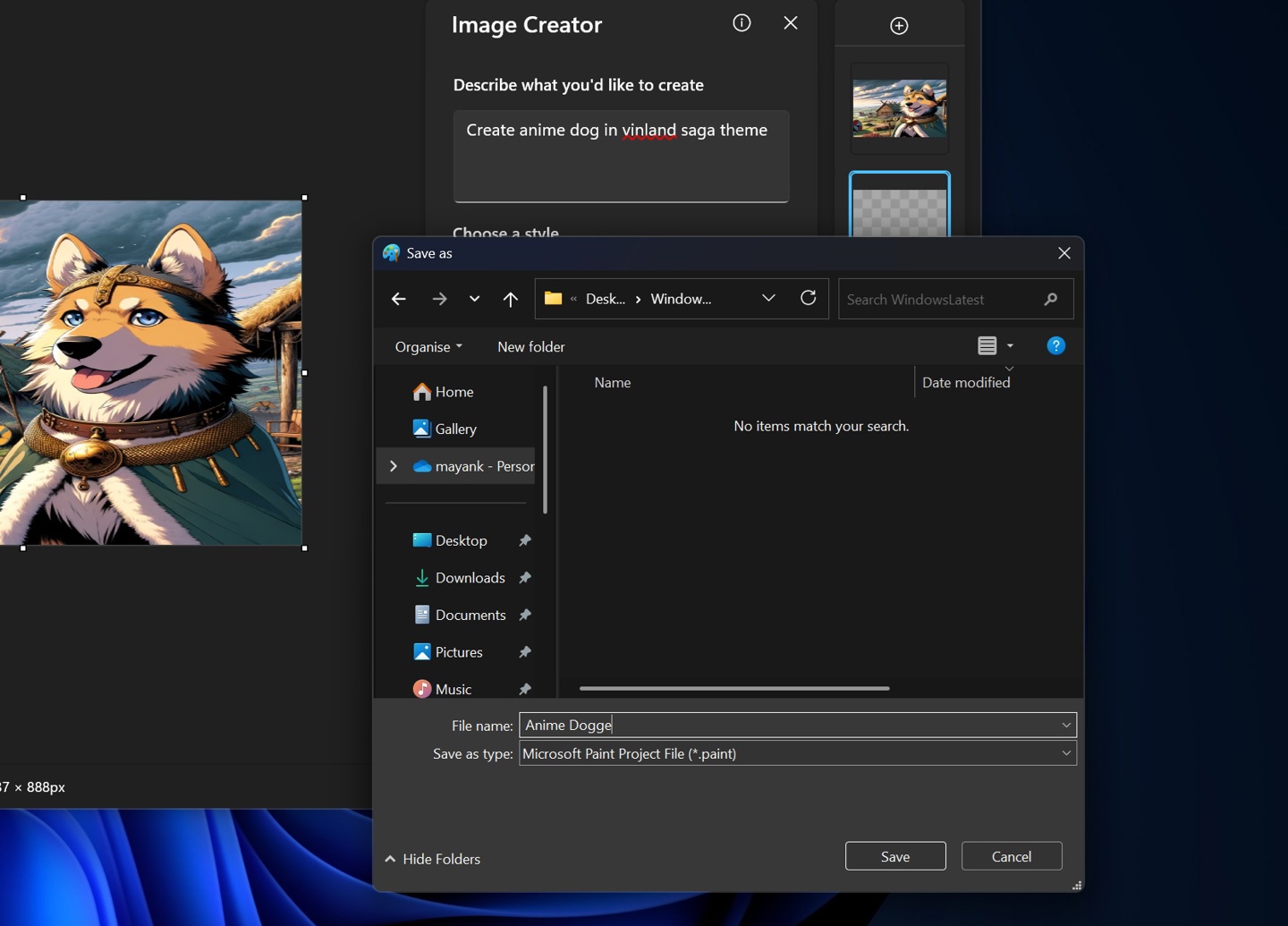Click the change view layout icon
This screenshot has height=926, width=1288.
point(987,345)
